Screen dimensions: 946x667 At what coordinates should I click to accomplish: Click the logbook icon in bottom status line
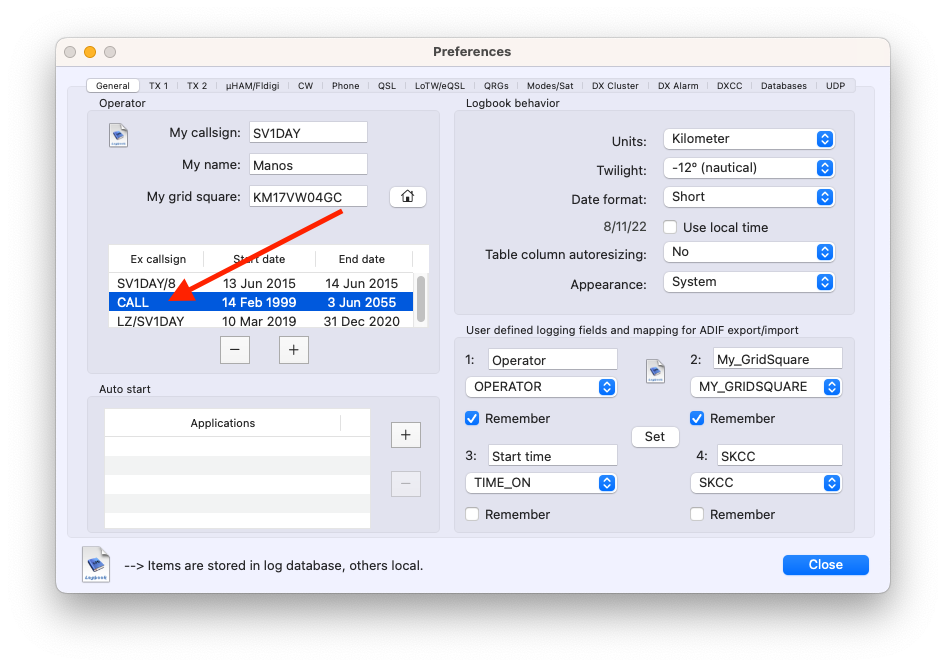pos(96,564)
